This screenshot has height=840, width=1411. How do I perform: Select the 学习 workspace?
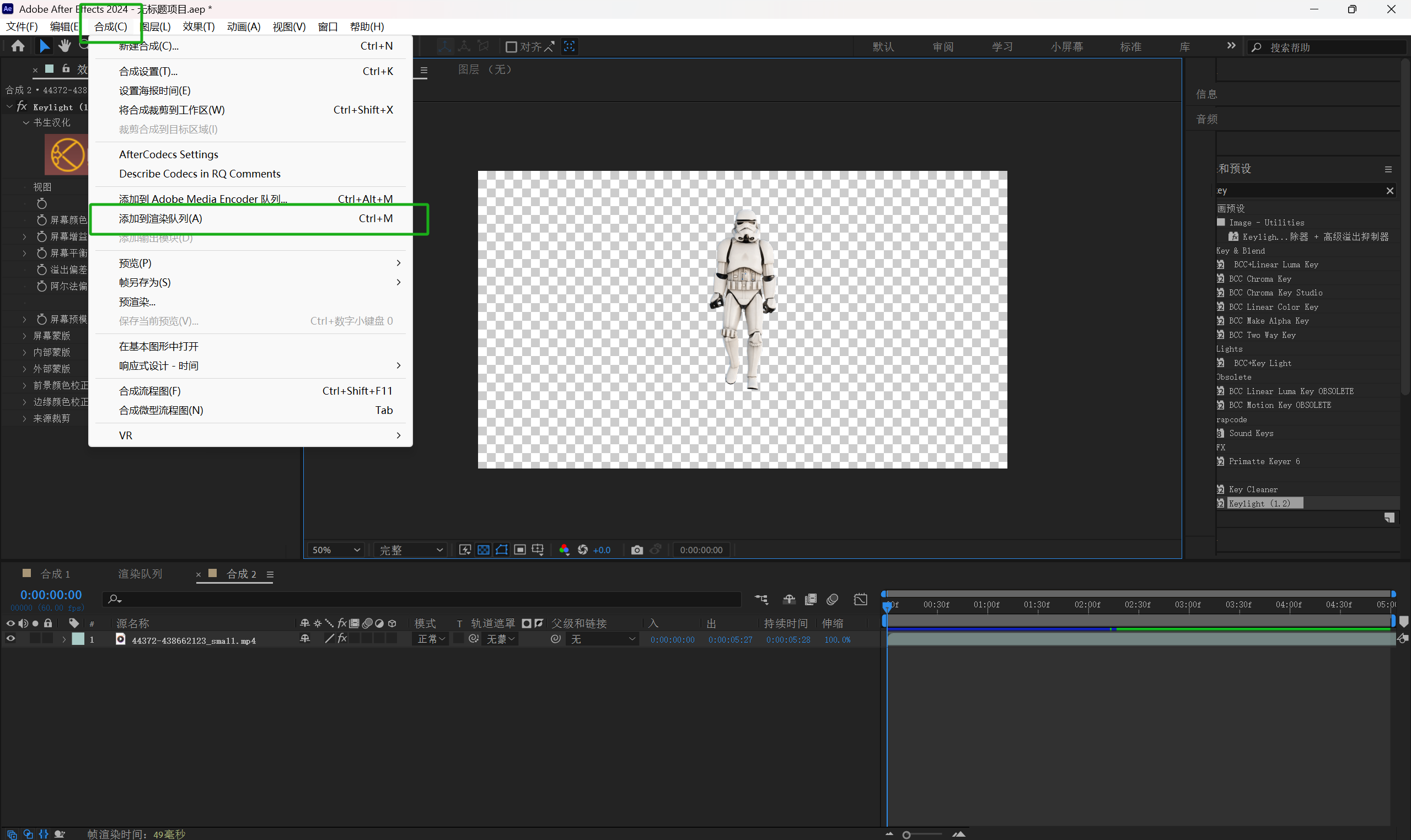coord(1002,47)
